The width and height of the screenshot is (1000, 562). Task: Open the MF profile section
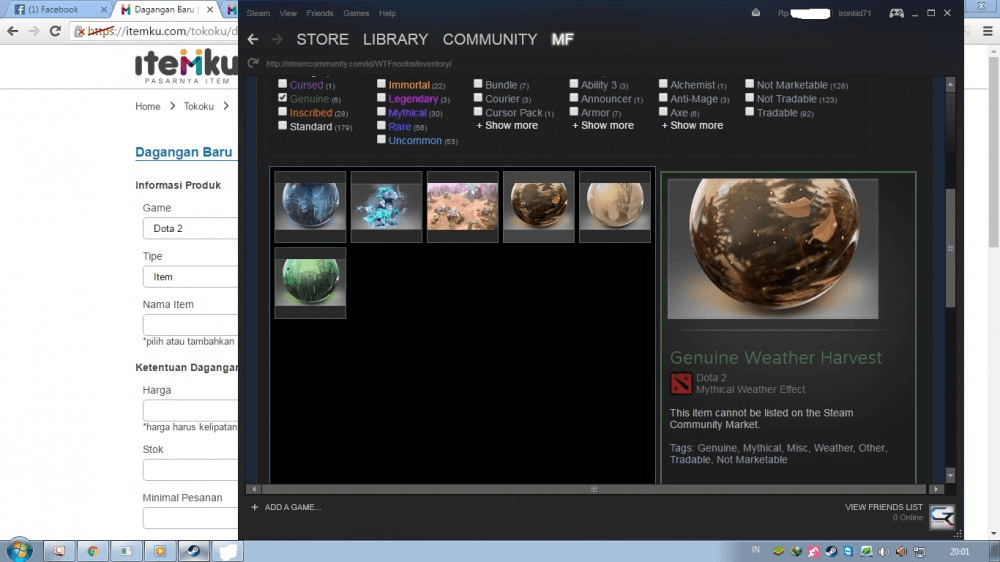pyautogui.click(x=562, y=40)
